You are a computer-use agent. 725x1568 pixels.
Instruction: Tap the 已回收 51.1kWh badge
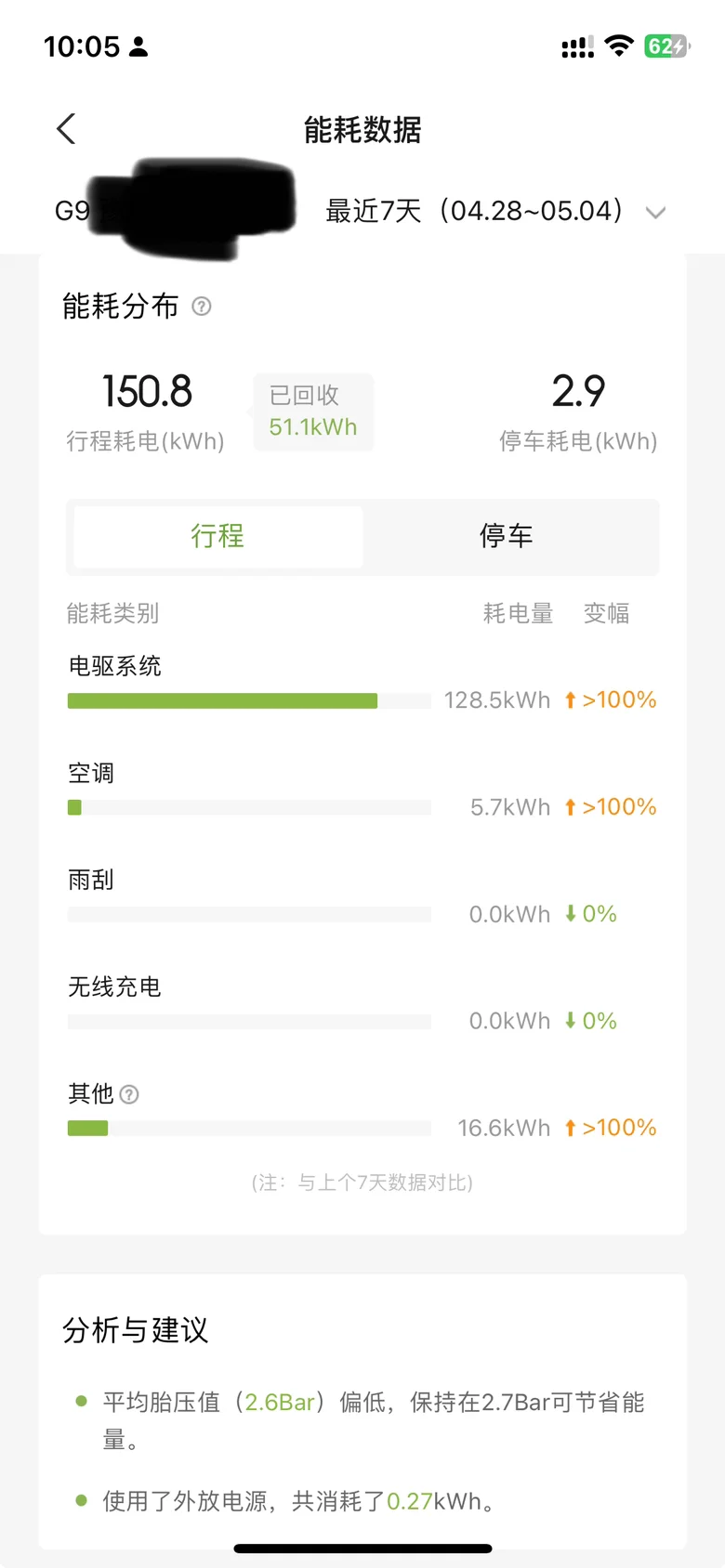coord(313,412)
